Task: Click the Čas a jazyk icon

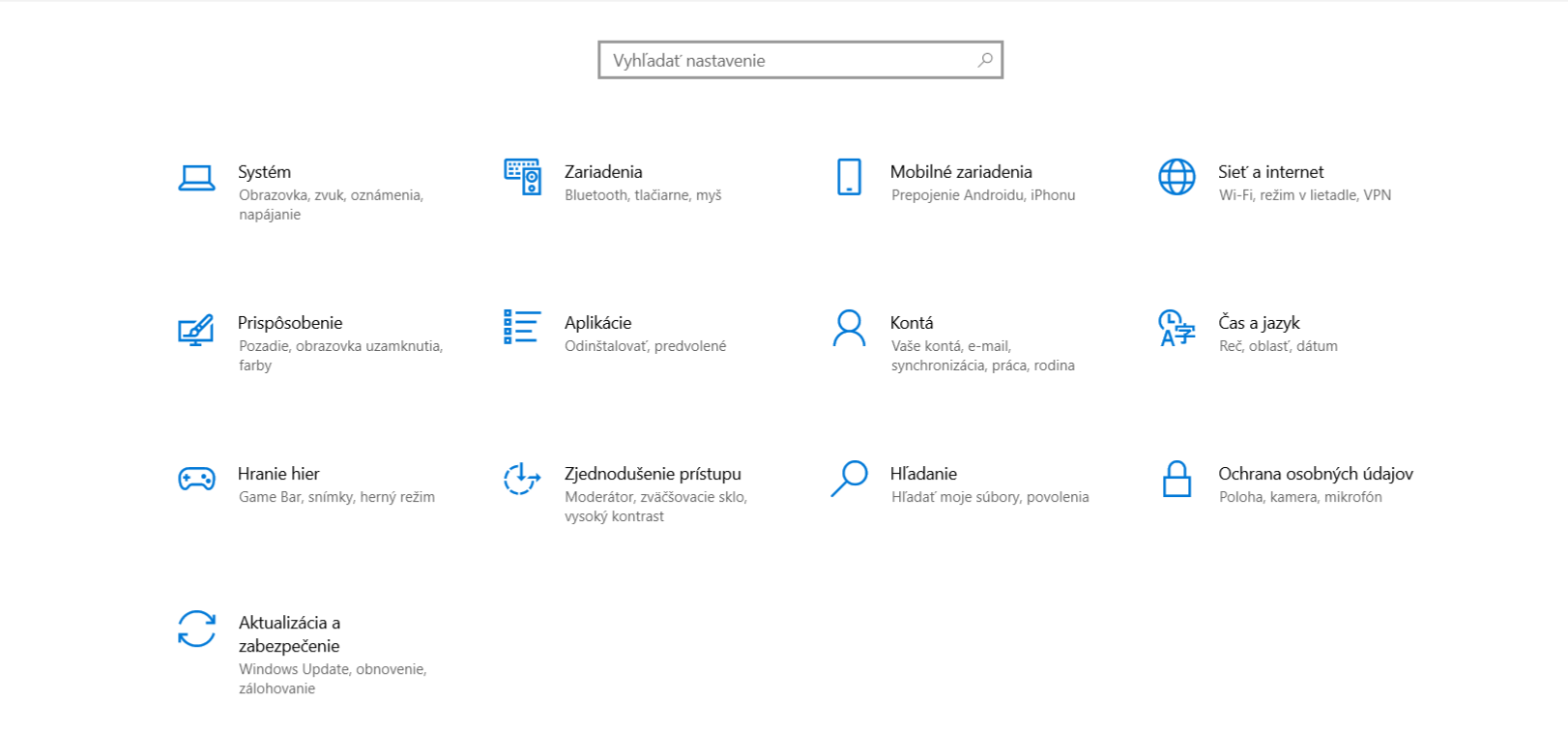Action: click(x=1176, y=328)
